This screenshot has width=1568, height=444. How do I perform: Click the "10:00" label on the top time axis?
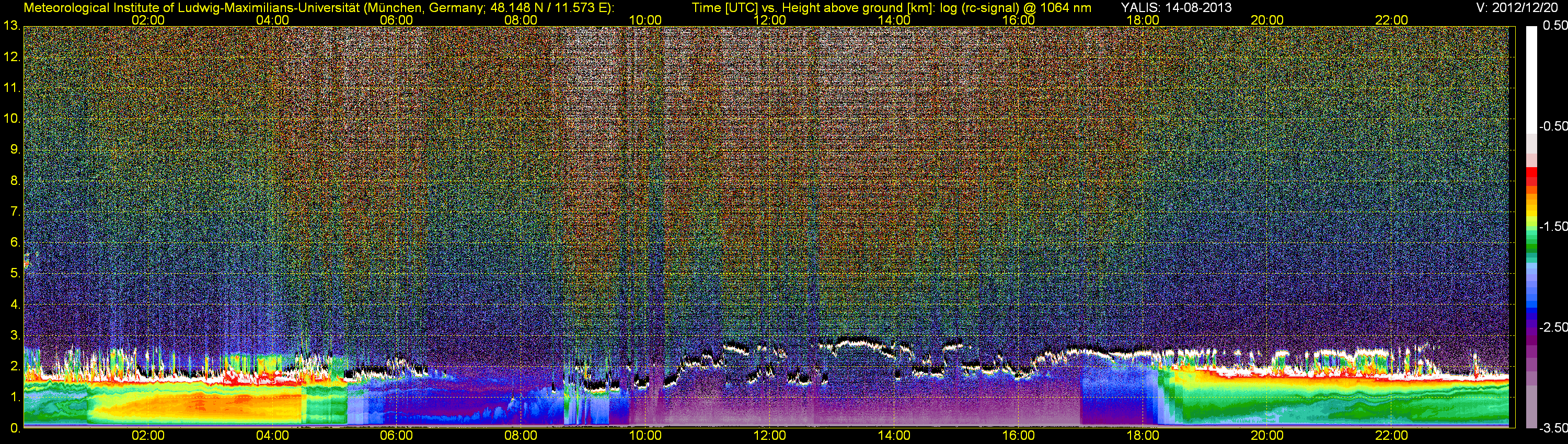tap(645, 20)
